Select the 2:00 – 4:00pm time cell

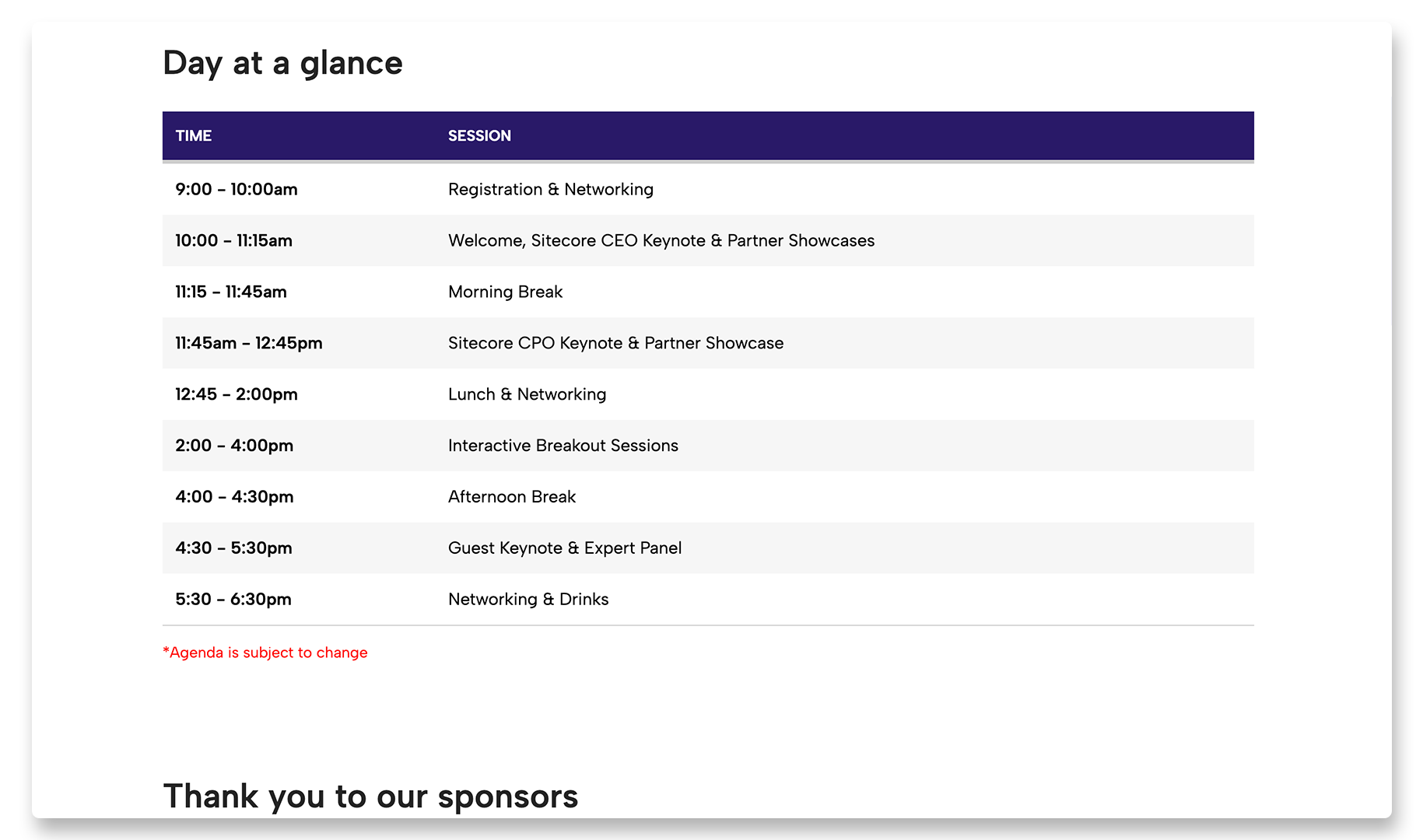234,446
